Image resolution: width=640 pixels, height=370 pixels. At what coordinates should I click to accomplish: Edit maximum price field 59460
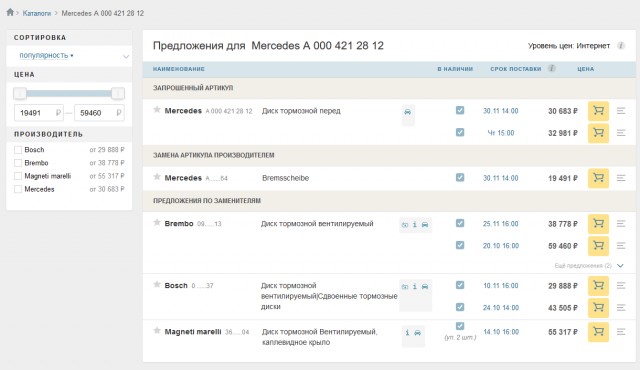pos(99,113)
